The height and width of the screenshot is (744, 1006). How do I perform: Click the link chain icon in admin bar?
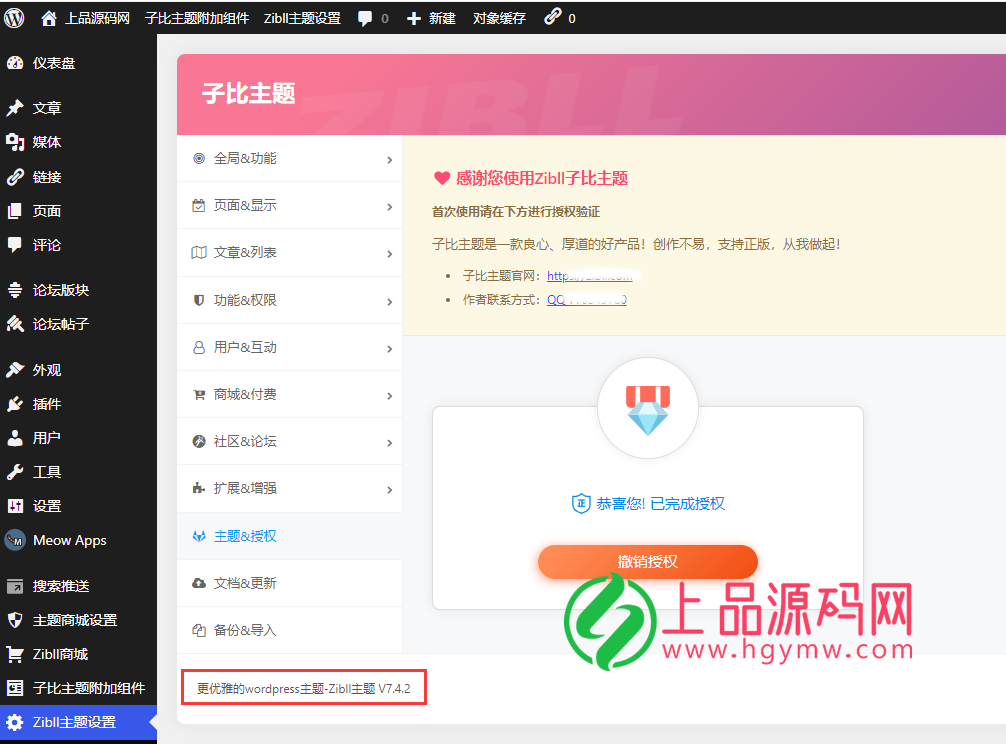[x=553, y=17]
